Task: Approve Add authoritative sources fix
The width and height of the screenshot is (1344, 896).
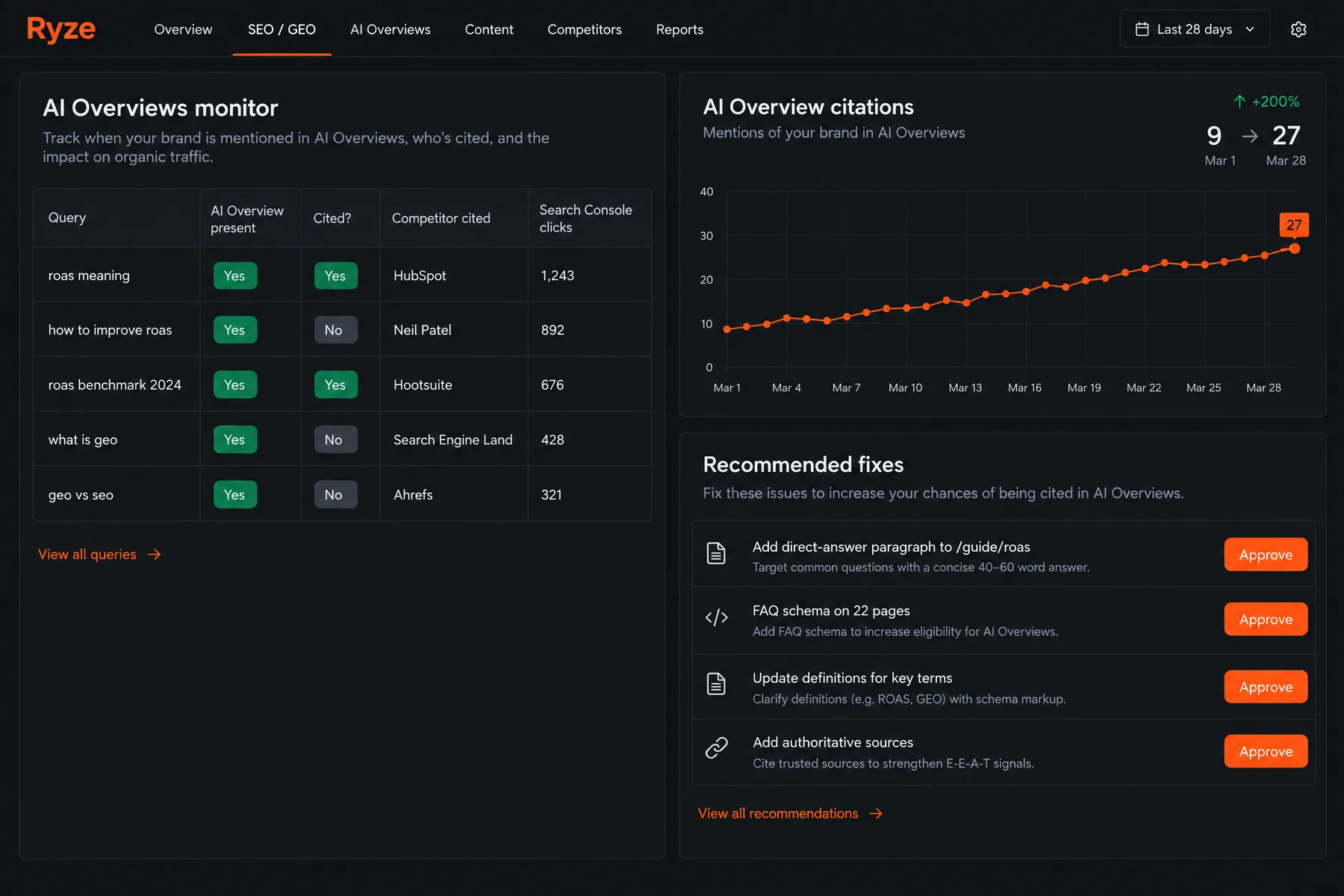Action: click(x=1266, y=751)
